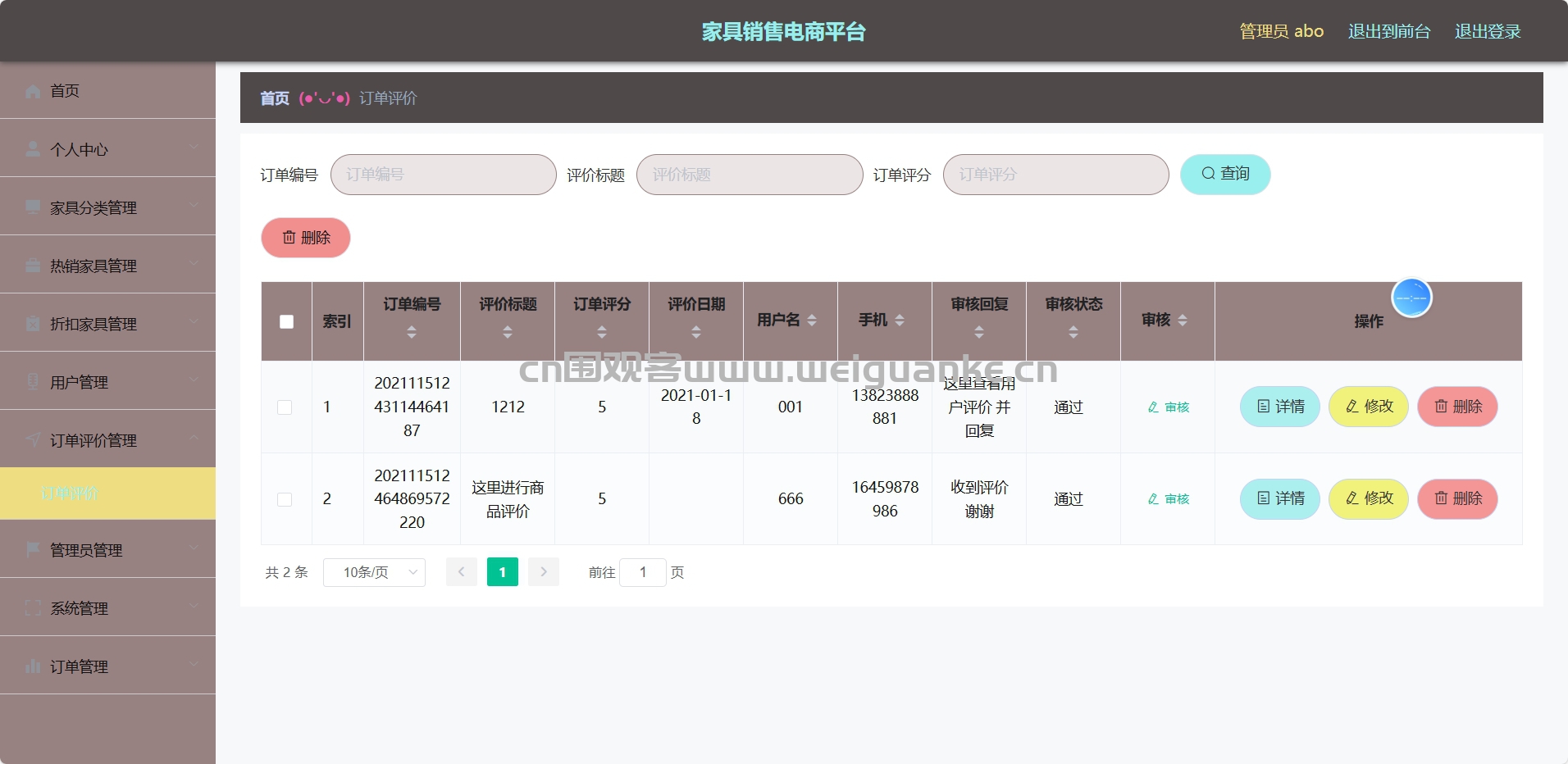Screen dimensions: 1568x764
Task: Click 退出登录 link
Action: click(1488, 31)
